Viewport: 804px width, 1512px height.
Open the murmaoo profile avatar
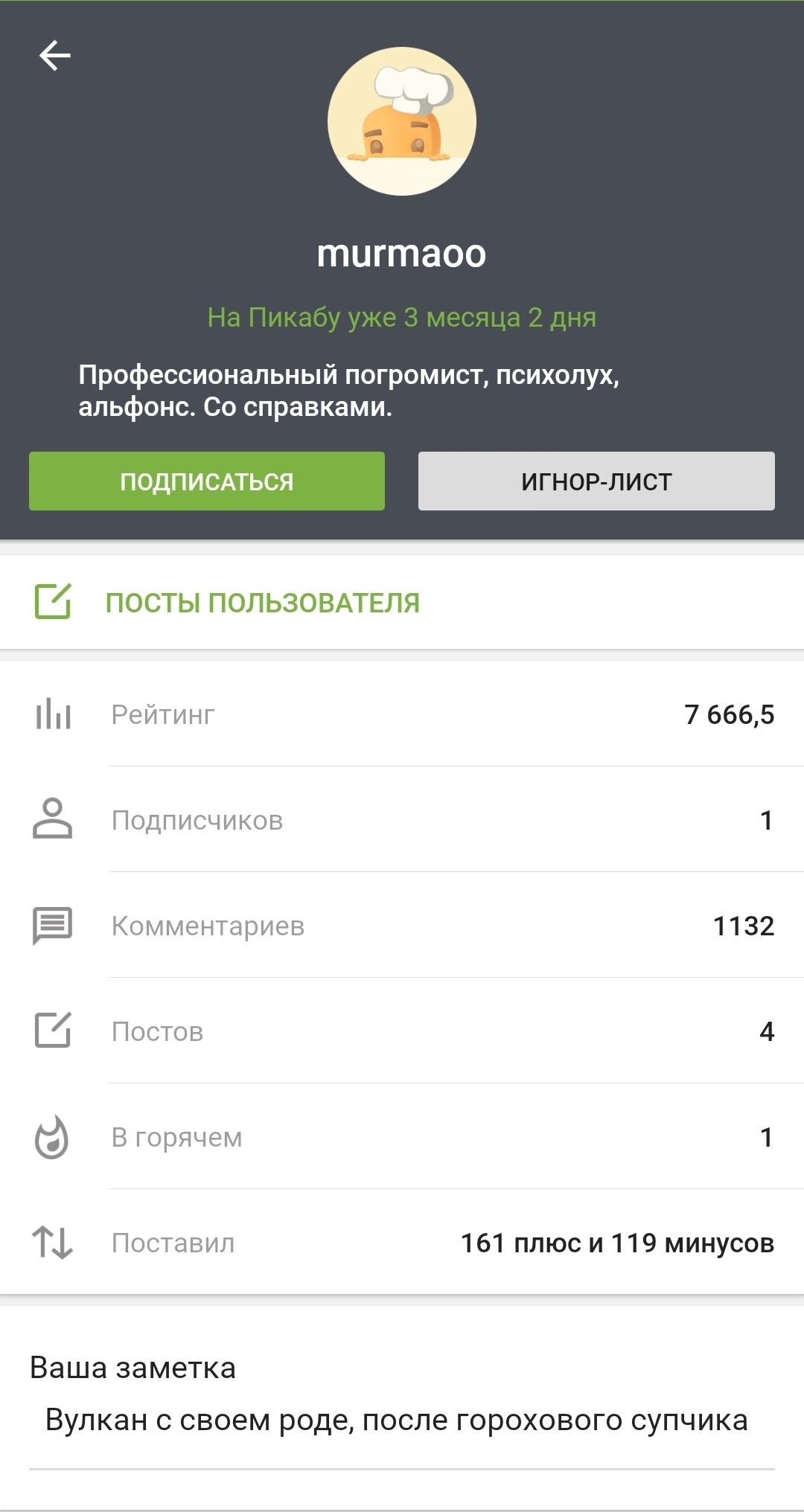click(402, 121)
